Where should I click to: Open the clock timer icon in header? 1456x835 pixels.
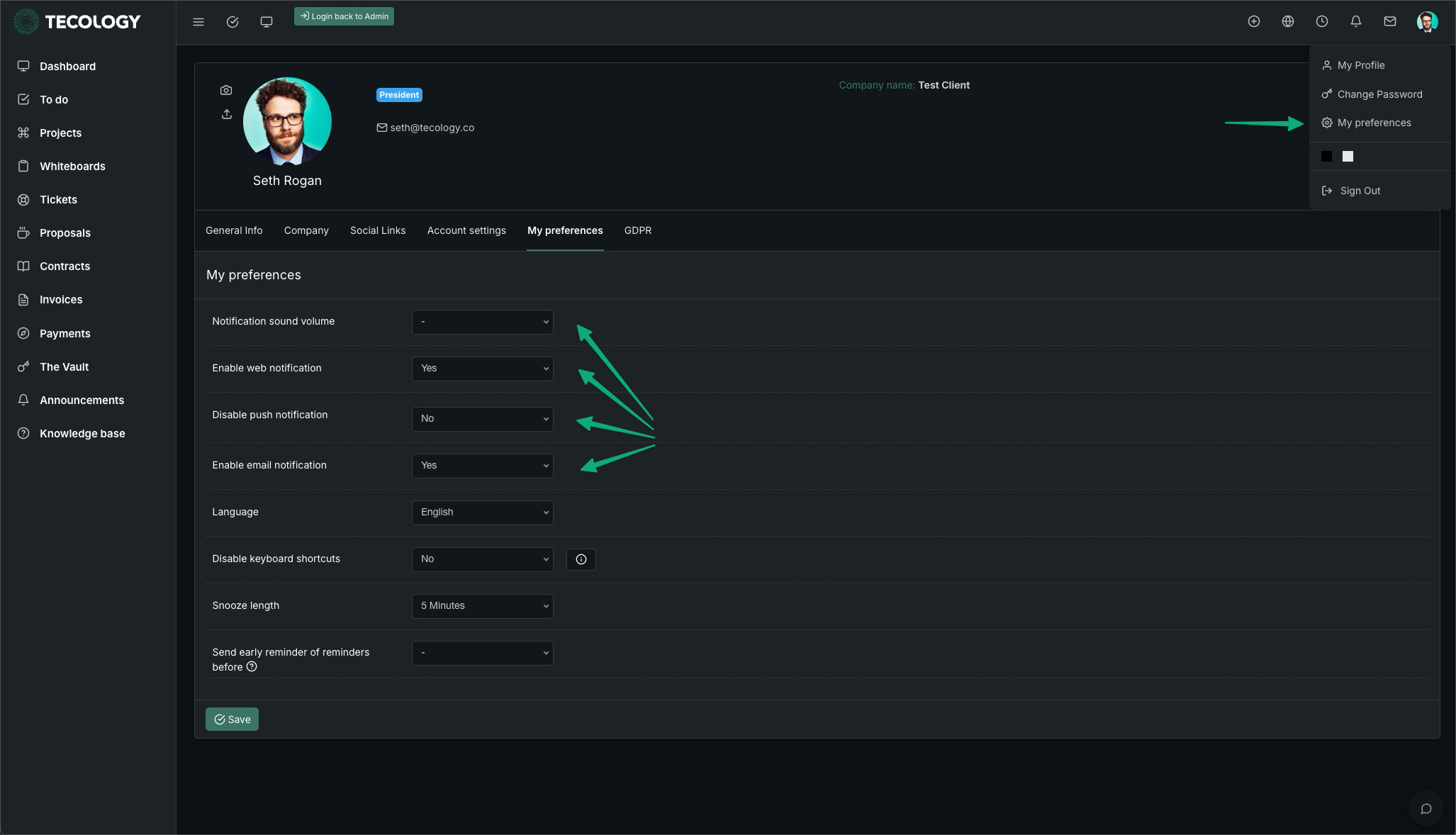tap(1322, 21)
